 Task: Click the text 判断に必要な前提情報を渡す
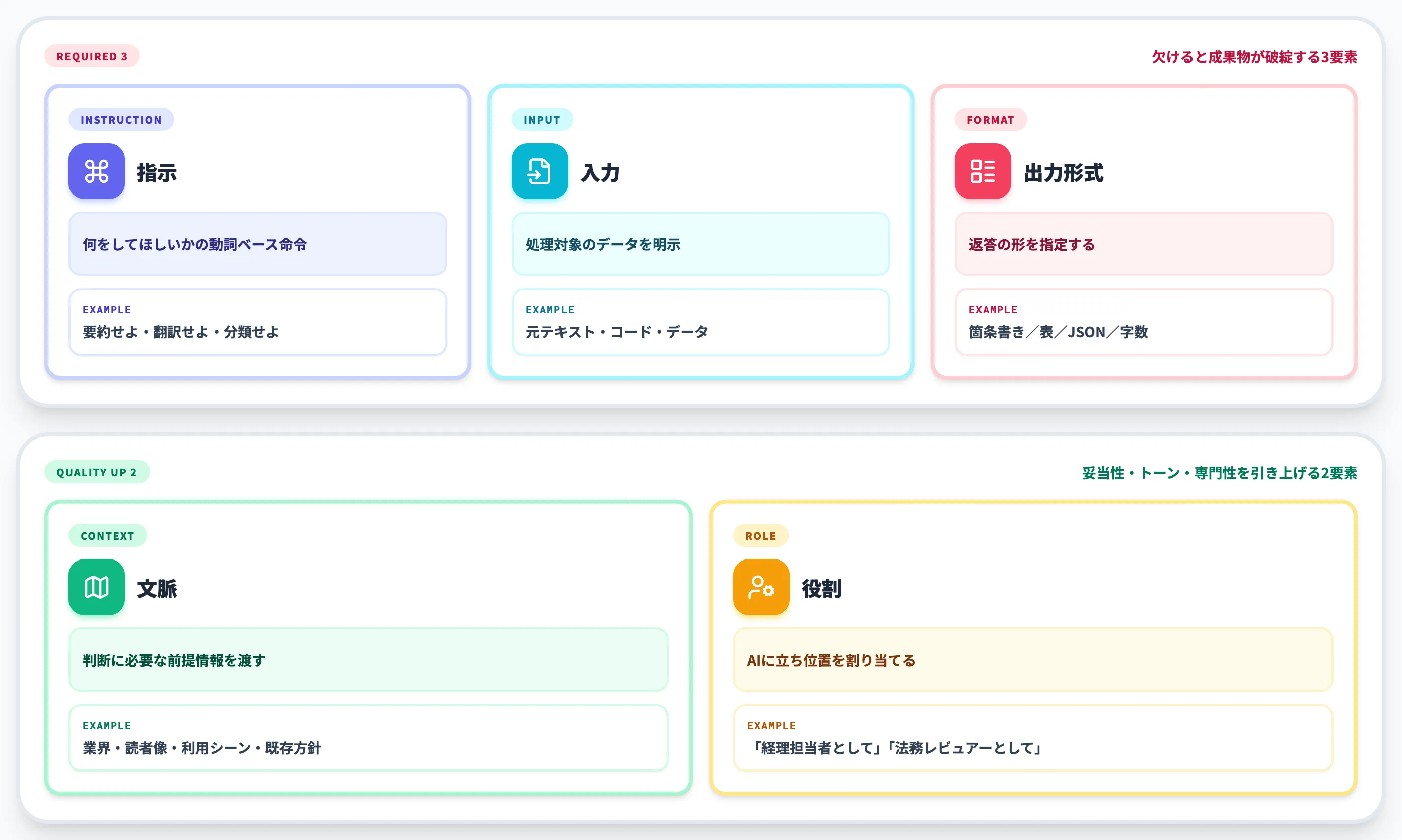[174, 661]
